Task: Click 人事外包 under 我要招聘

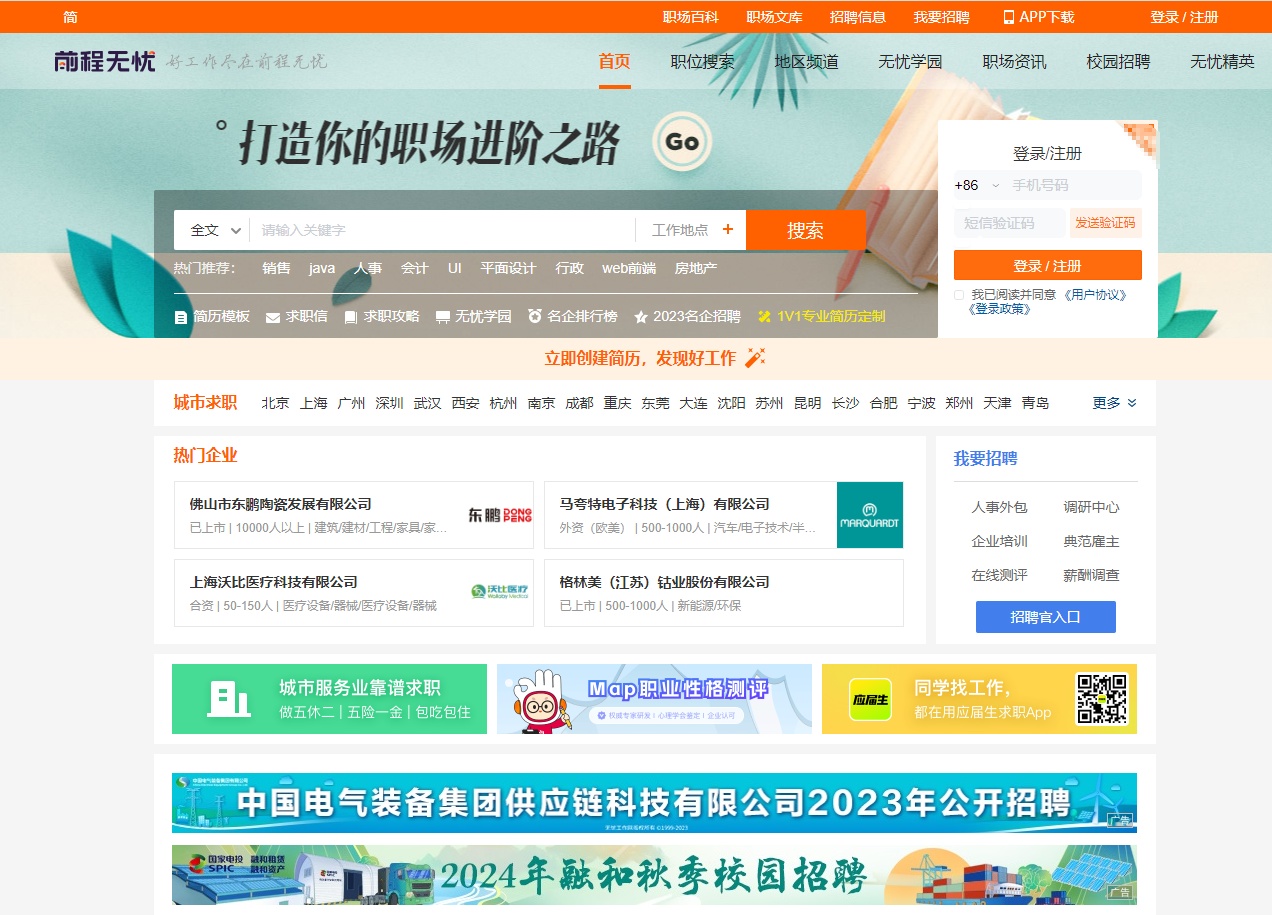Action: coord(1000,507)
